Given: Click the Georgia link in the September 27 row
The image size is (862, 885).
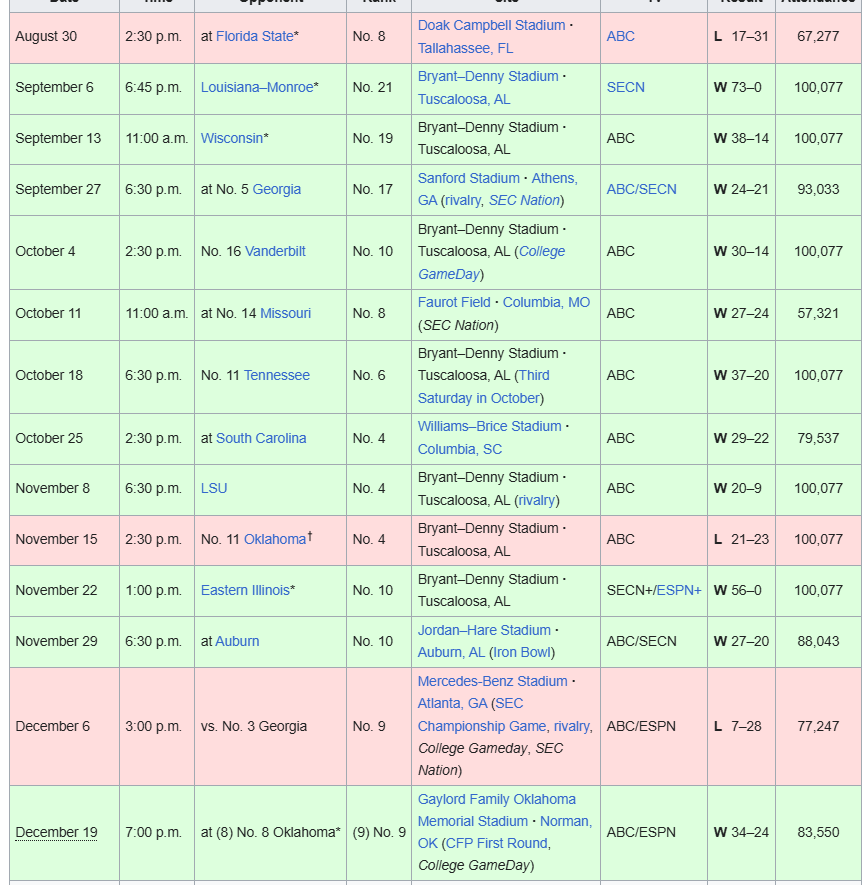Looking at the screenshot, I should (277, 189).
